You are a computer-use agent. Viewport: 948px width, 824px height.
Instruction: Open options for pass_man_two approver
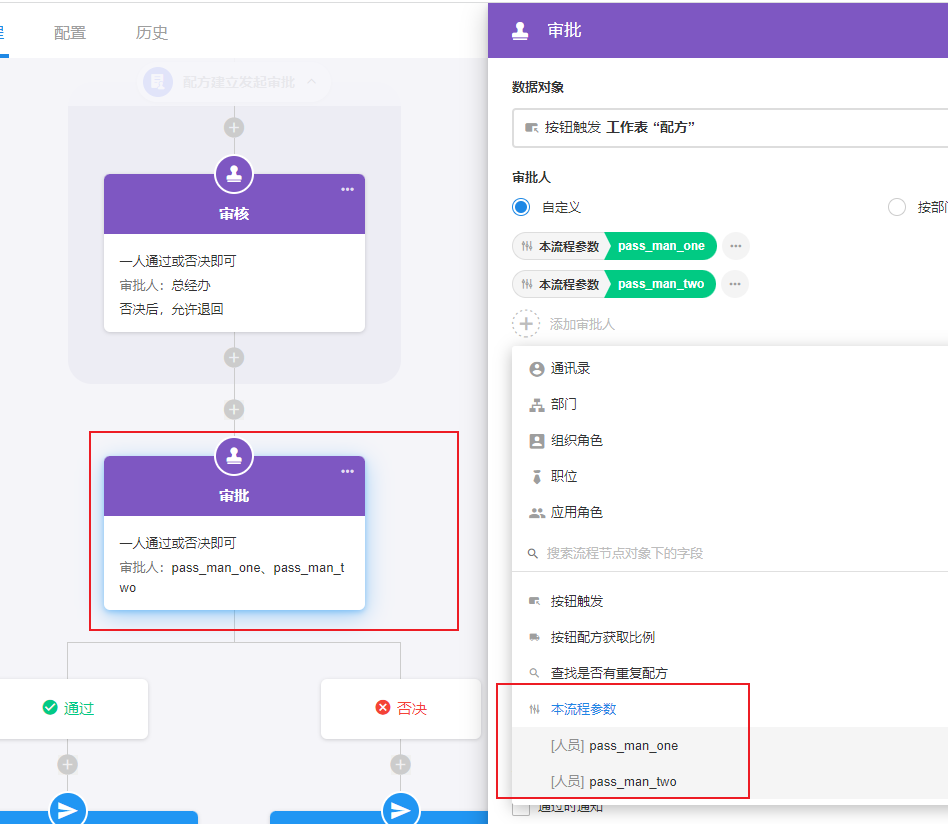click(x=735, y=284)
